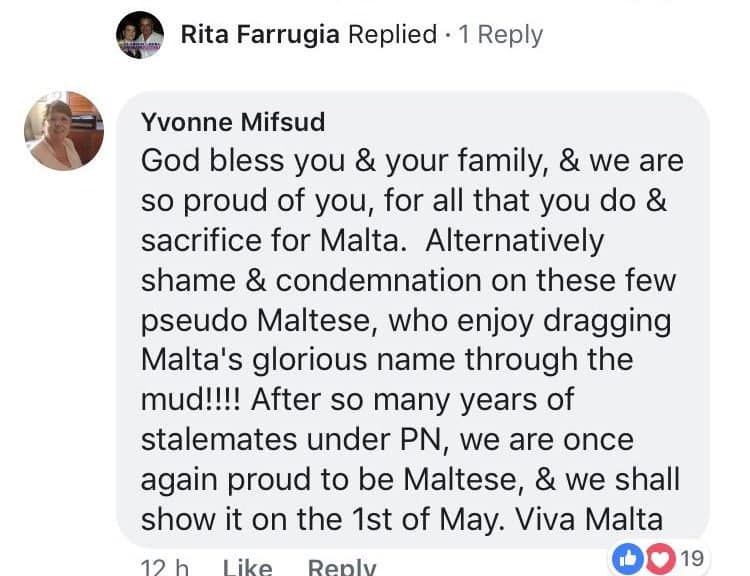The image size is (750, 576).
Task: Open Rita Farrugia's profile picture
Action: 140,35
